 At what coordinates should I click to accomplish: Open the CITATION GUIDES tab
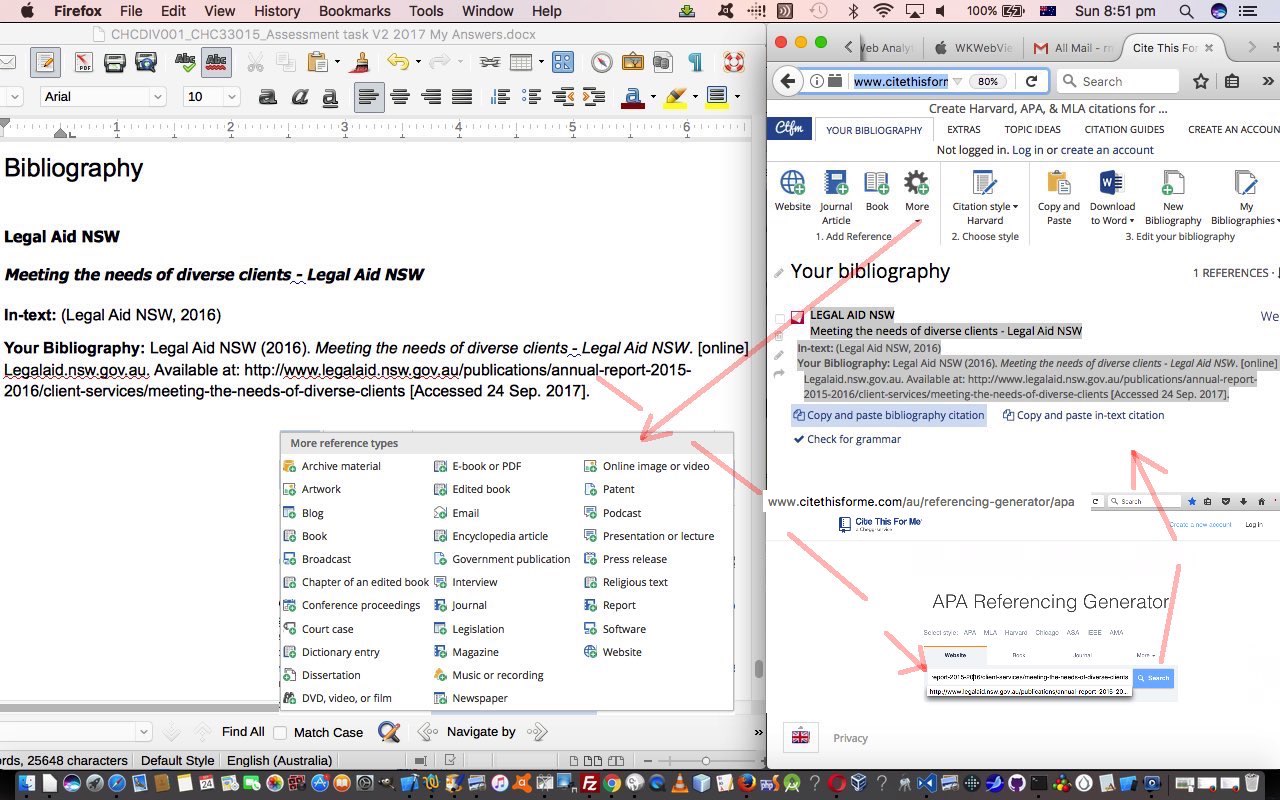(1124, 130)
